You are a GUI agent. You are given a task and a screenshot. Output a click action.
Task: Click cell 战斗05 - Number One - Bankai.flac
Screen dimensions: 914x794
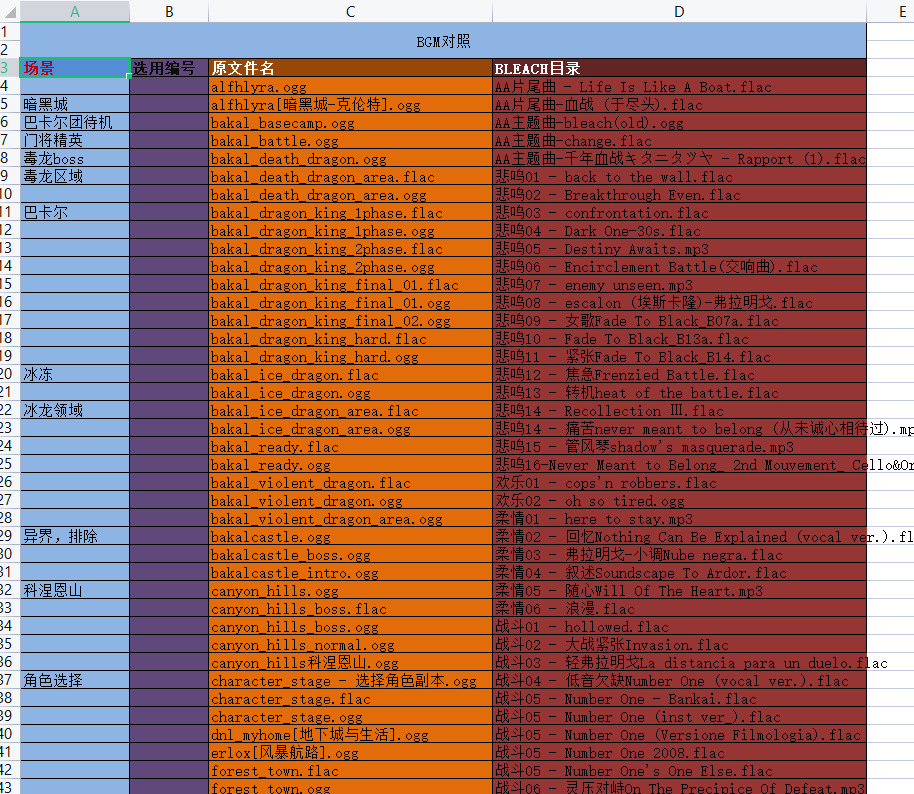(x=679, y=698)
